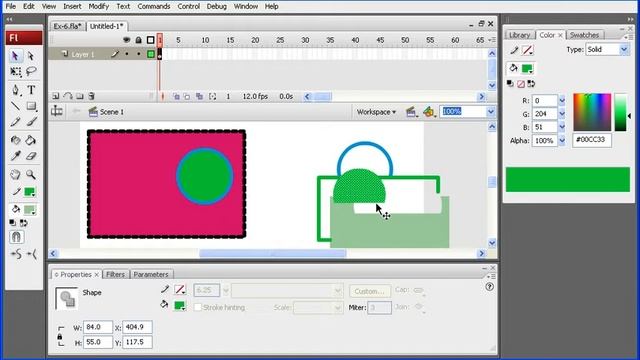Select the Rectangle tool

point(31,106)
